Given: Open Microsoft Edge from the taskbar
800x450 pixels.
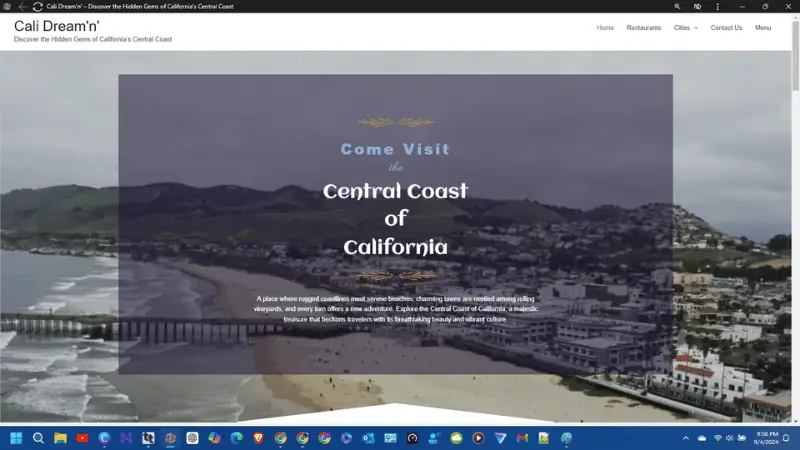Looking at the screenshot, I should [x=236, y=438].
